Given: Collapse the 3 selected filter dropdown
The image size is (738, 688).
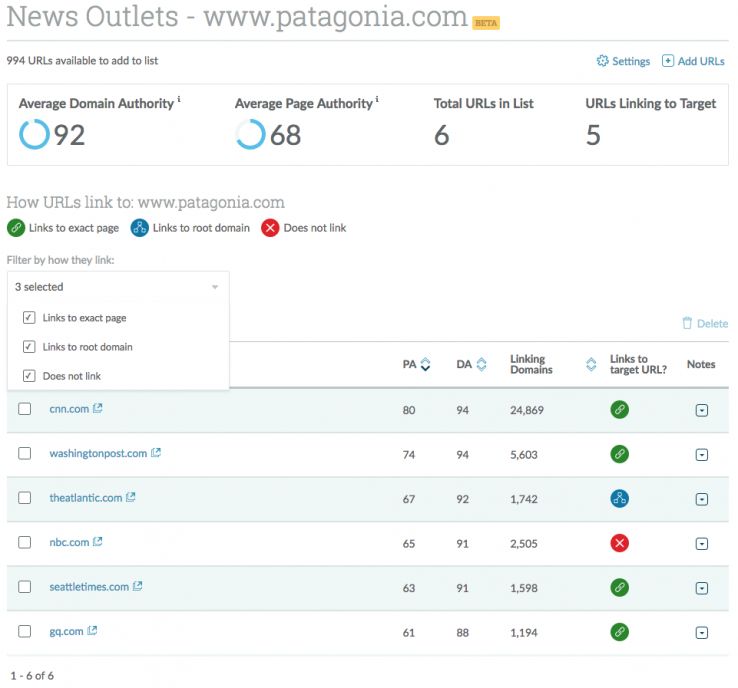Looking at the screenshot, I should click(x=214, y=287).
